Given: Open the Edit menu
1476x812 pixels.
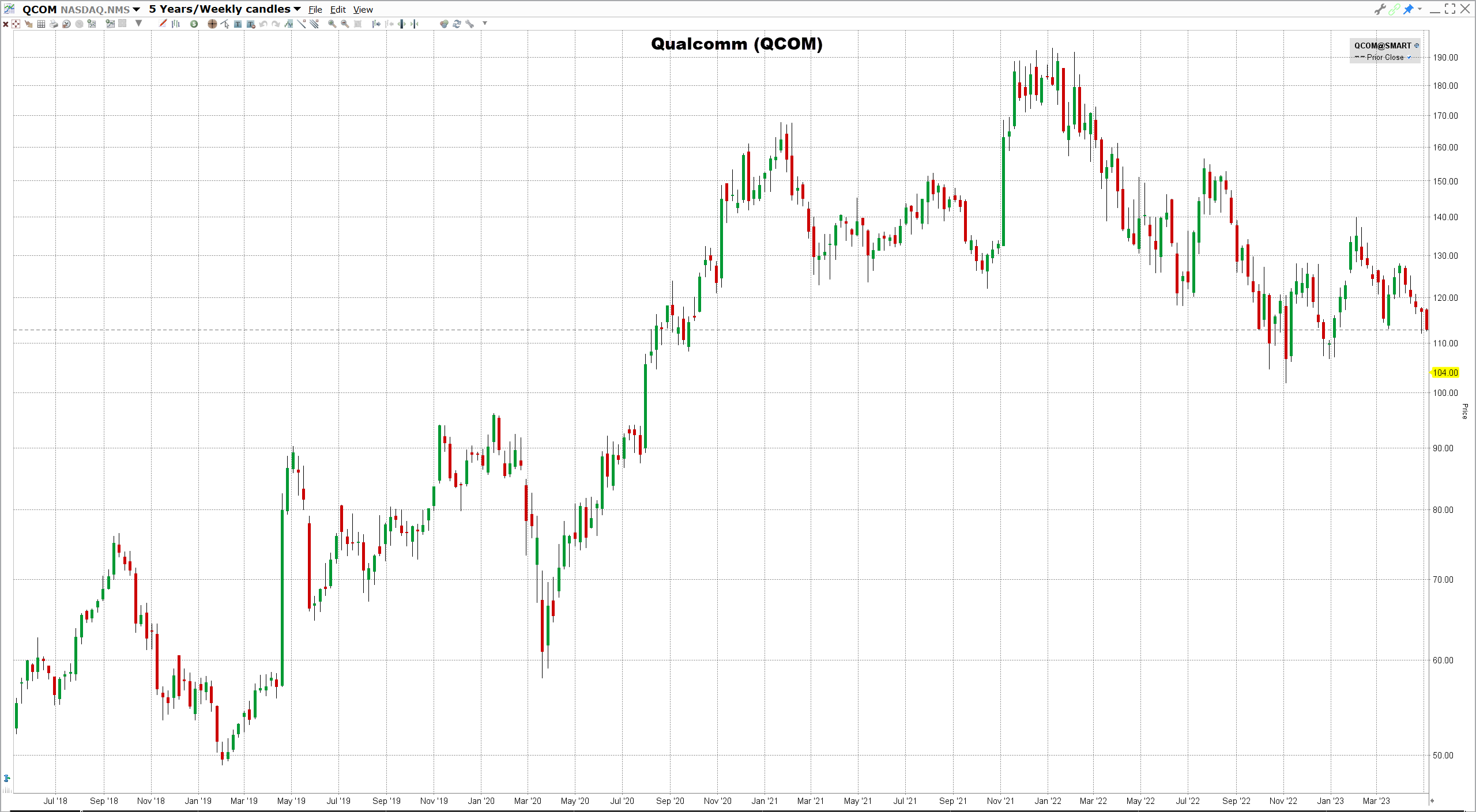Looking at the screenshot, I should [338, 10].
